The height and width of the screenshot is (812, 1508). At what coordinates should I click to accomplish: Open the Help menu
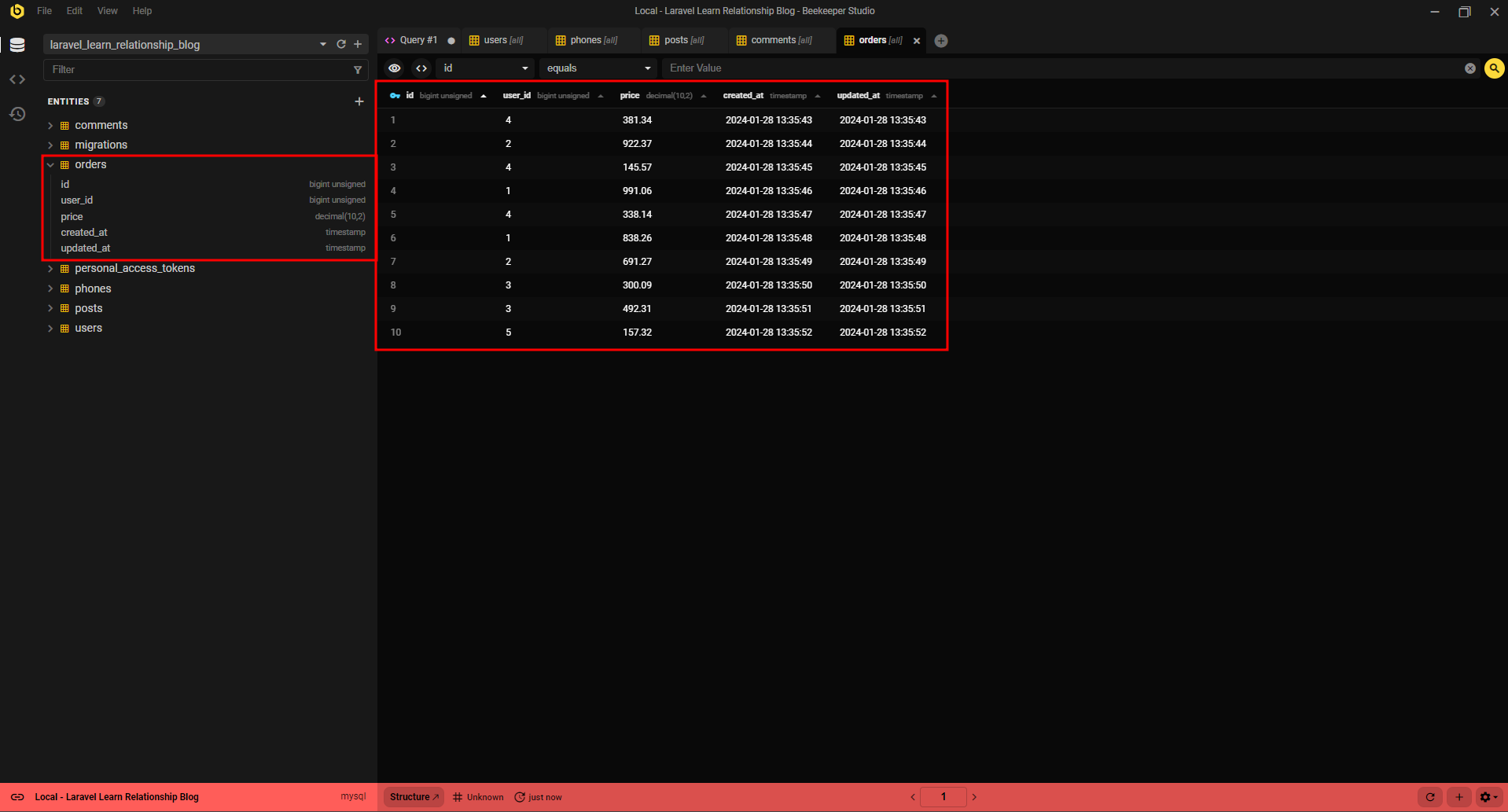tap(142, 11)
